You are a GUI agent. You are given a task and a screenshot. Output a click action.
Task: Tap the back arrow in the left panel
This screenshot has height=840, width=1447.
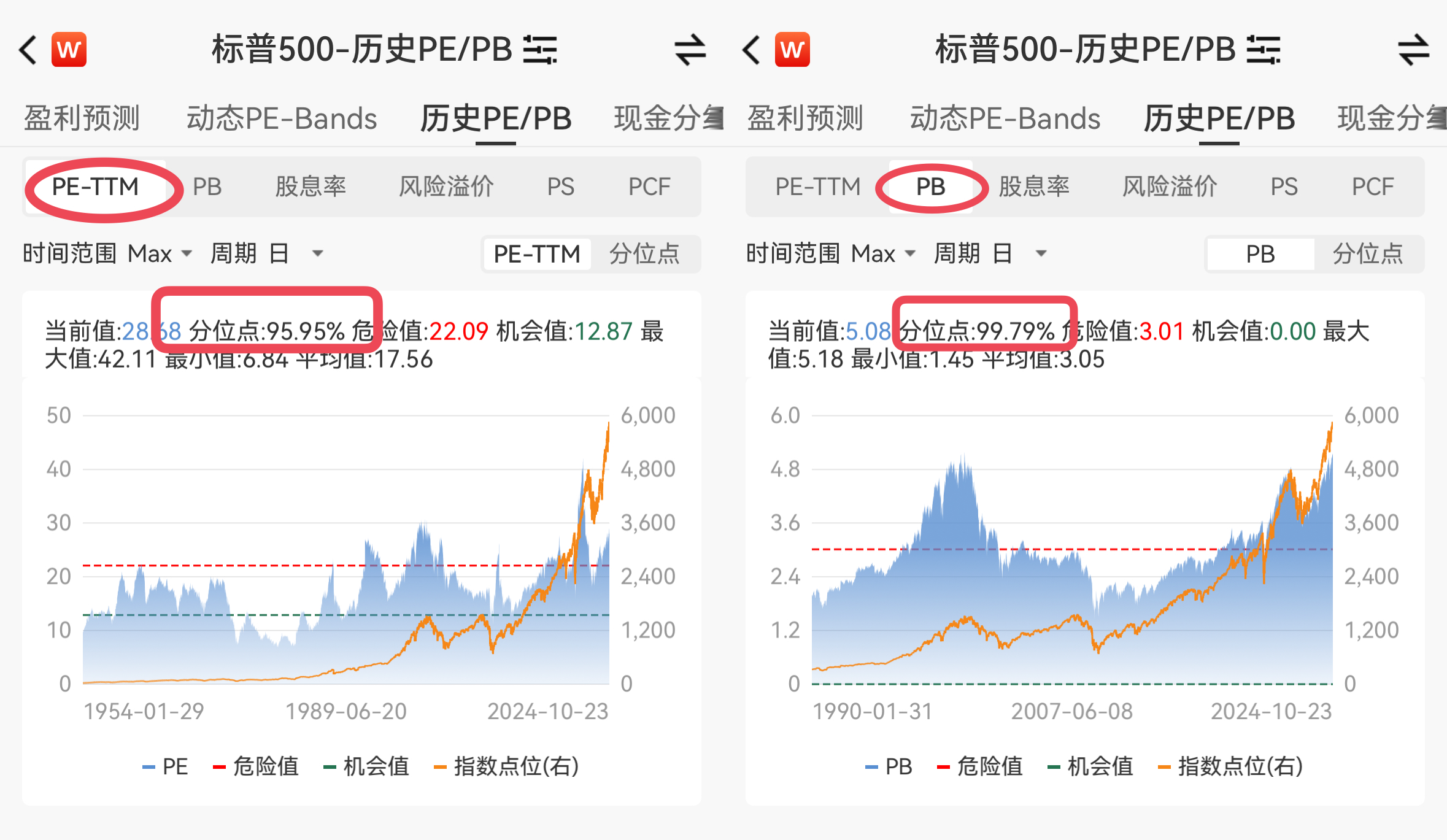28,50
